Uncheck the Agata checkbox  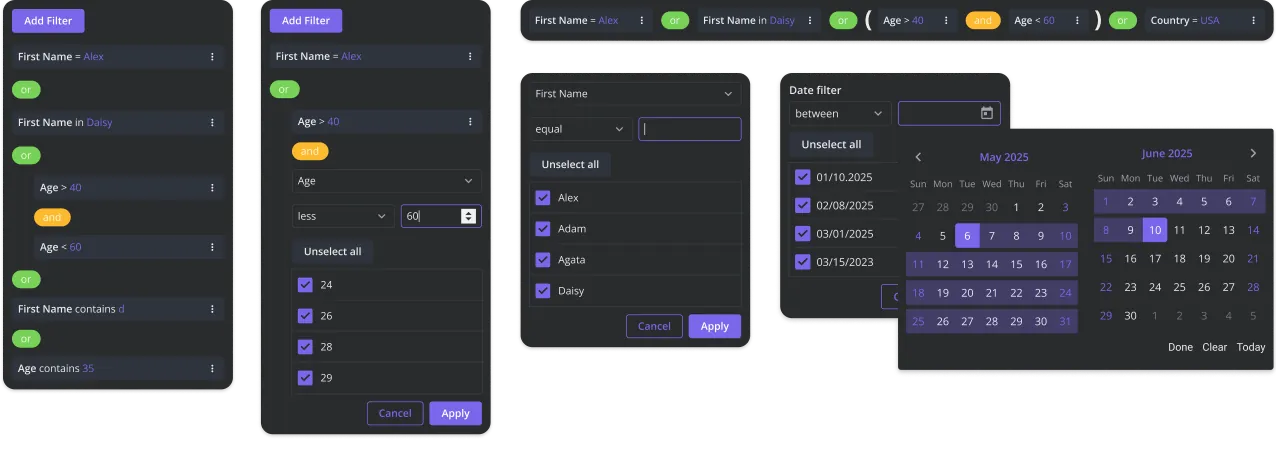pyautogui.click(x=543, y=260)
